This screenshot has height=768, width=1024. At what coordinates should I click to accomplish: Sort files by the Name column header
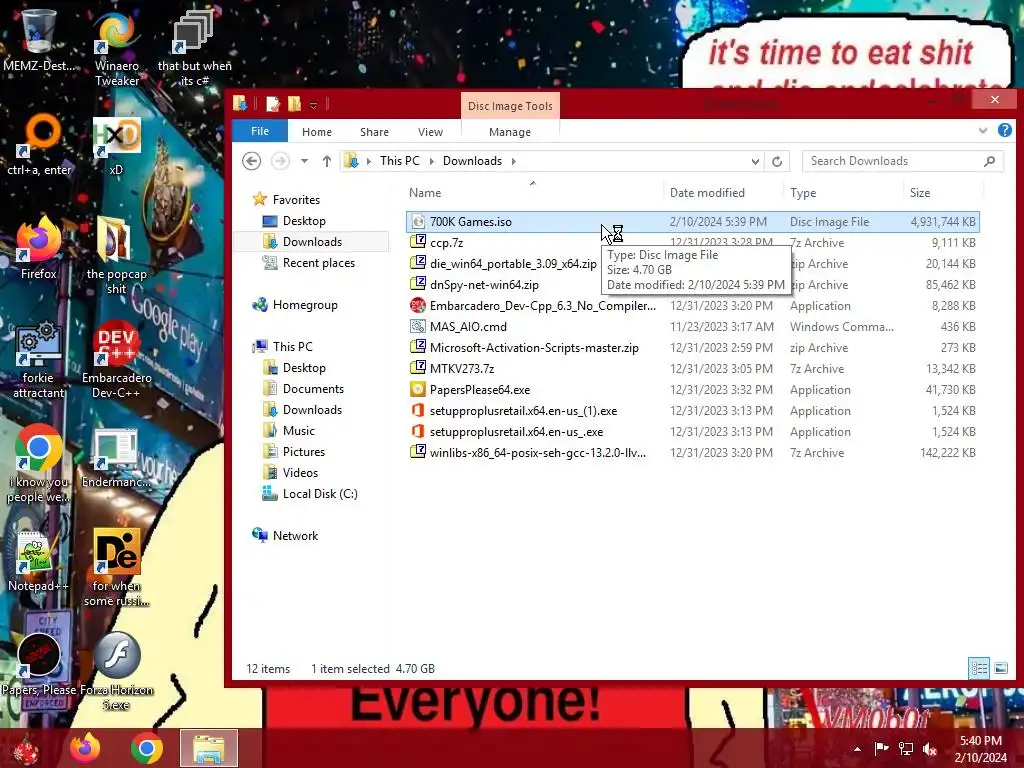tap(533, 193)
